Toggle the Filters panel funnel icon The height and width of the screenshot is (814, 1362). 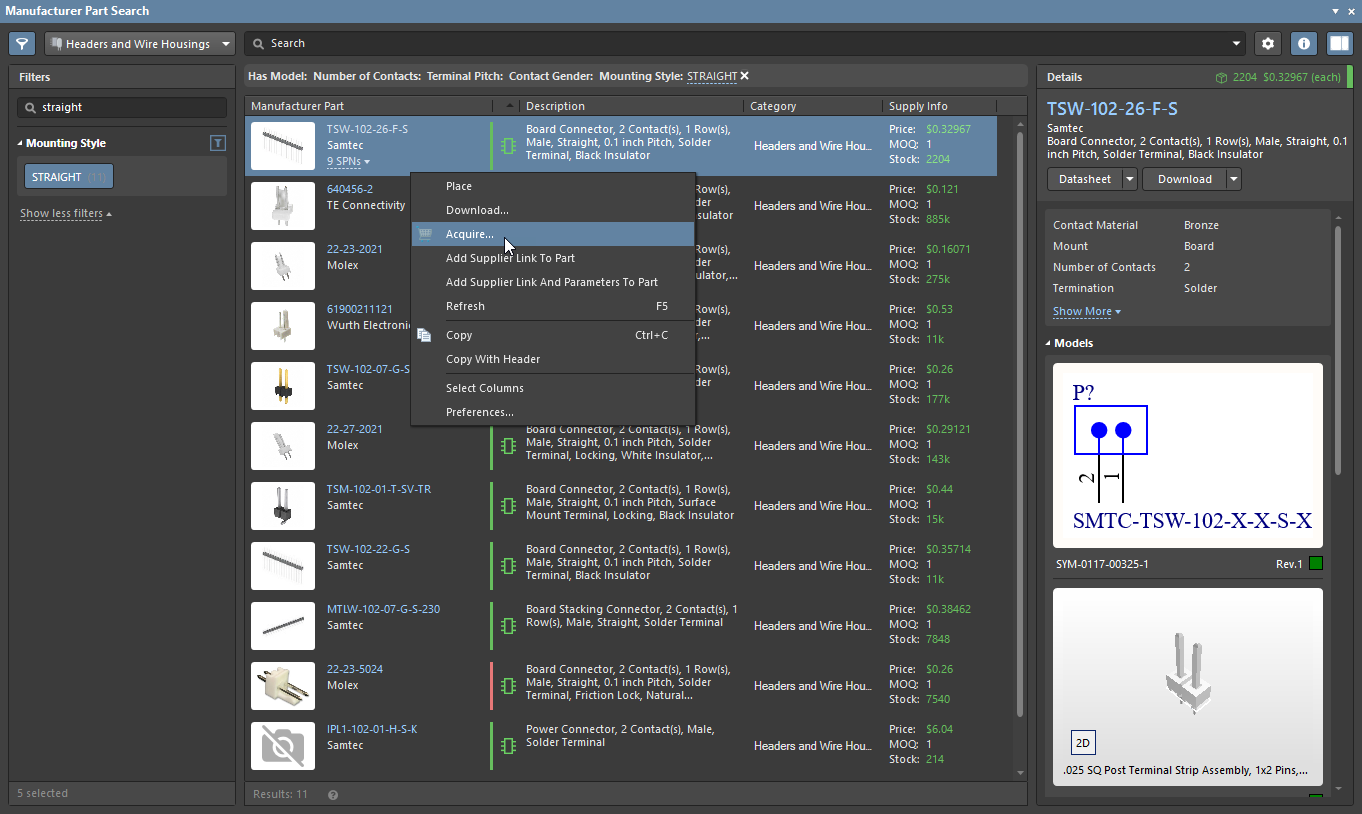[x=22, y=44]
